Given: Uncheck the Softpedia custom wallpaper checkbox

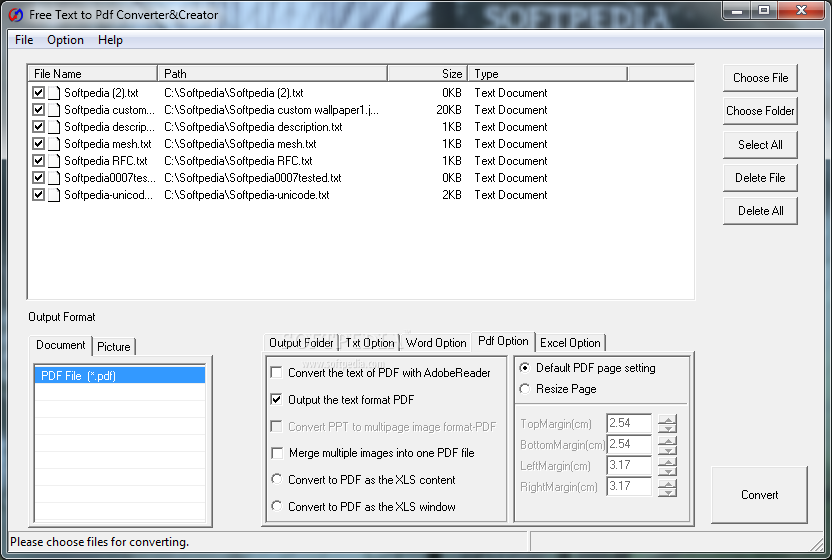Looking at the screenshot, I should point(38,109).
